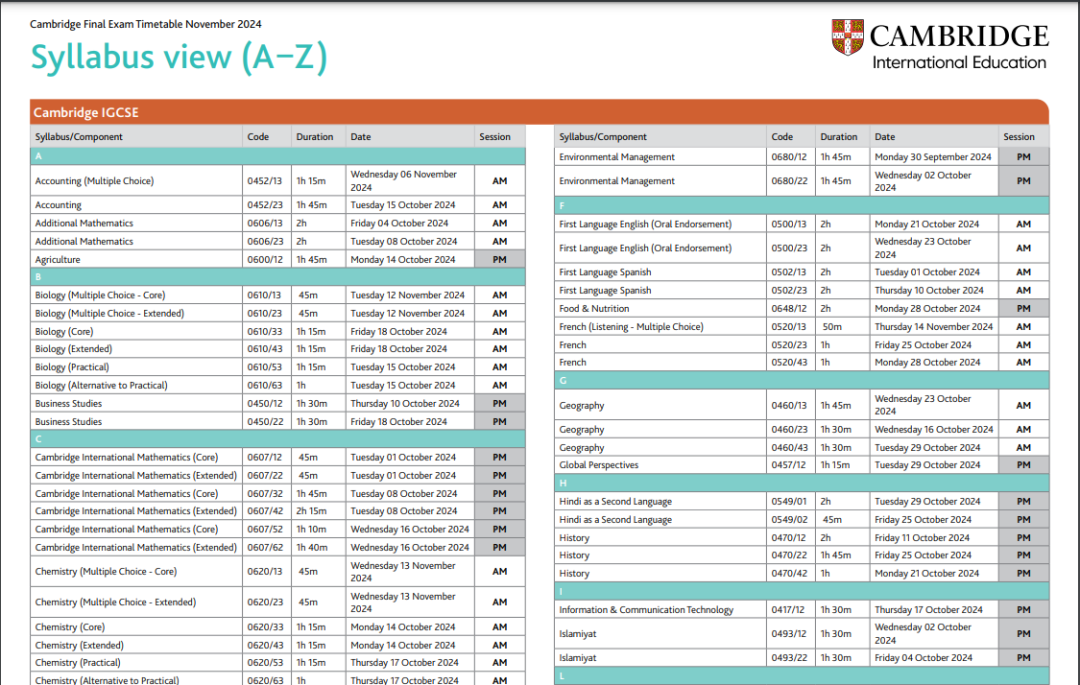The image size is (1080, 685).
Task: Click Biology (Multiple Choice - Extended) entry
Action: [x=110, y=313]
